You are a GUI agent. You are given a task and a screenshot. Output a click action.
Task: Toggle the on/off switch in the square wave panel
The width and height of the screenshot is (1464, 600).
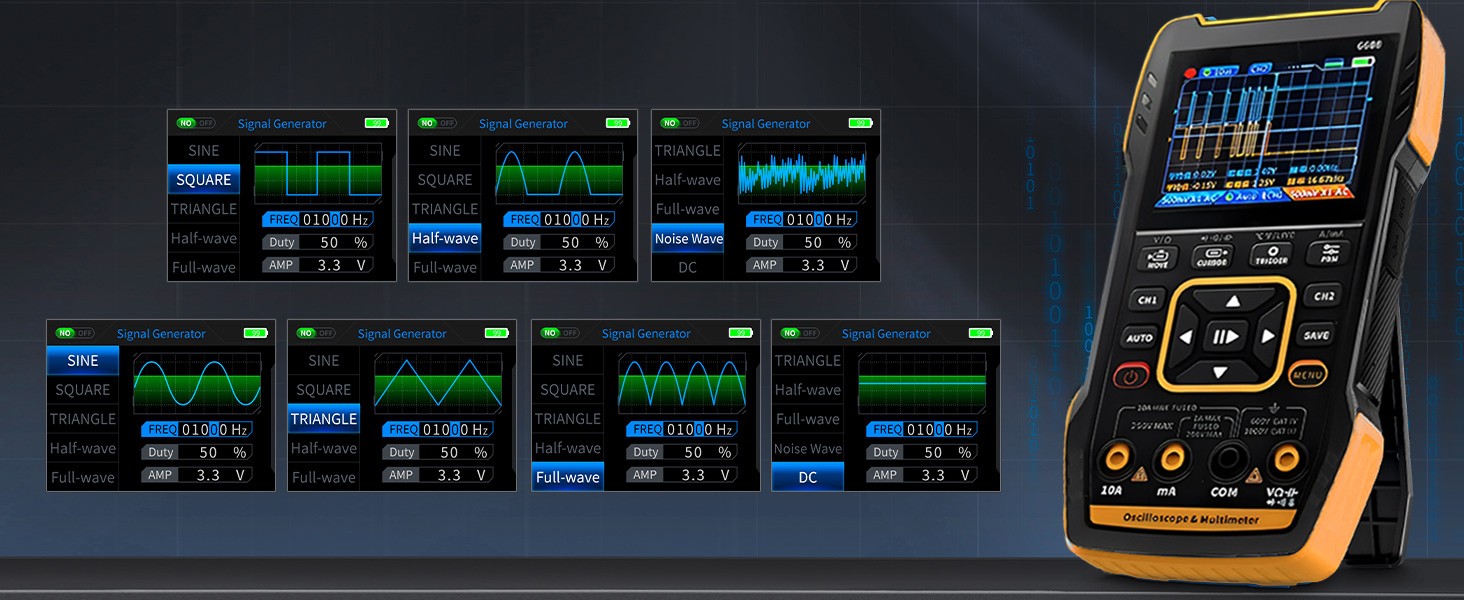tap(195, 123)
